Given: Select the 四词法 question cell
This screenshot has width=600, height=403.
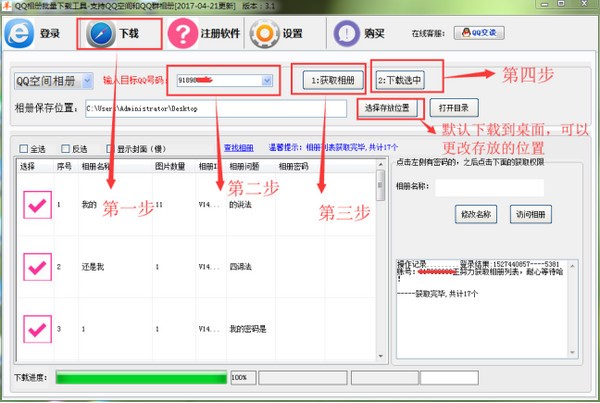Looking at the screenshot, I should (240, 267).
